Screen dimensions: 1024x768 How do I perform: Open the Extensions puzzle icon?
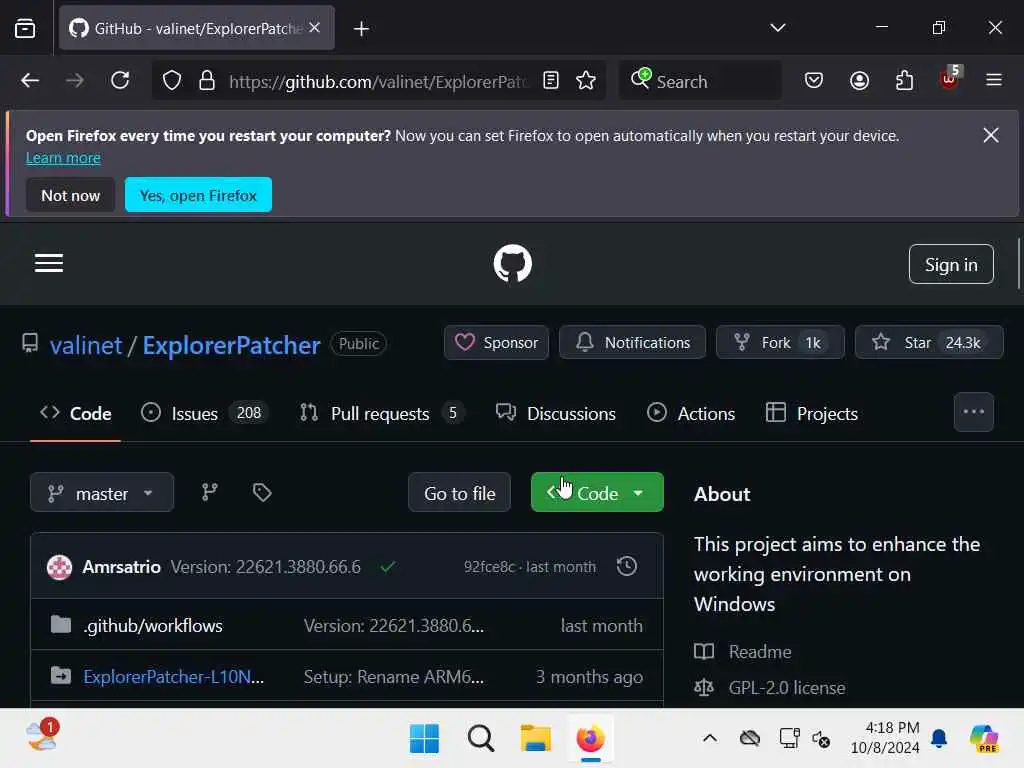pos(904,80)
